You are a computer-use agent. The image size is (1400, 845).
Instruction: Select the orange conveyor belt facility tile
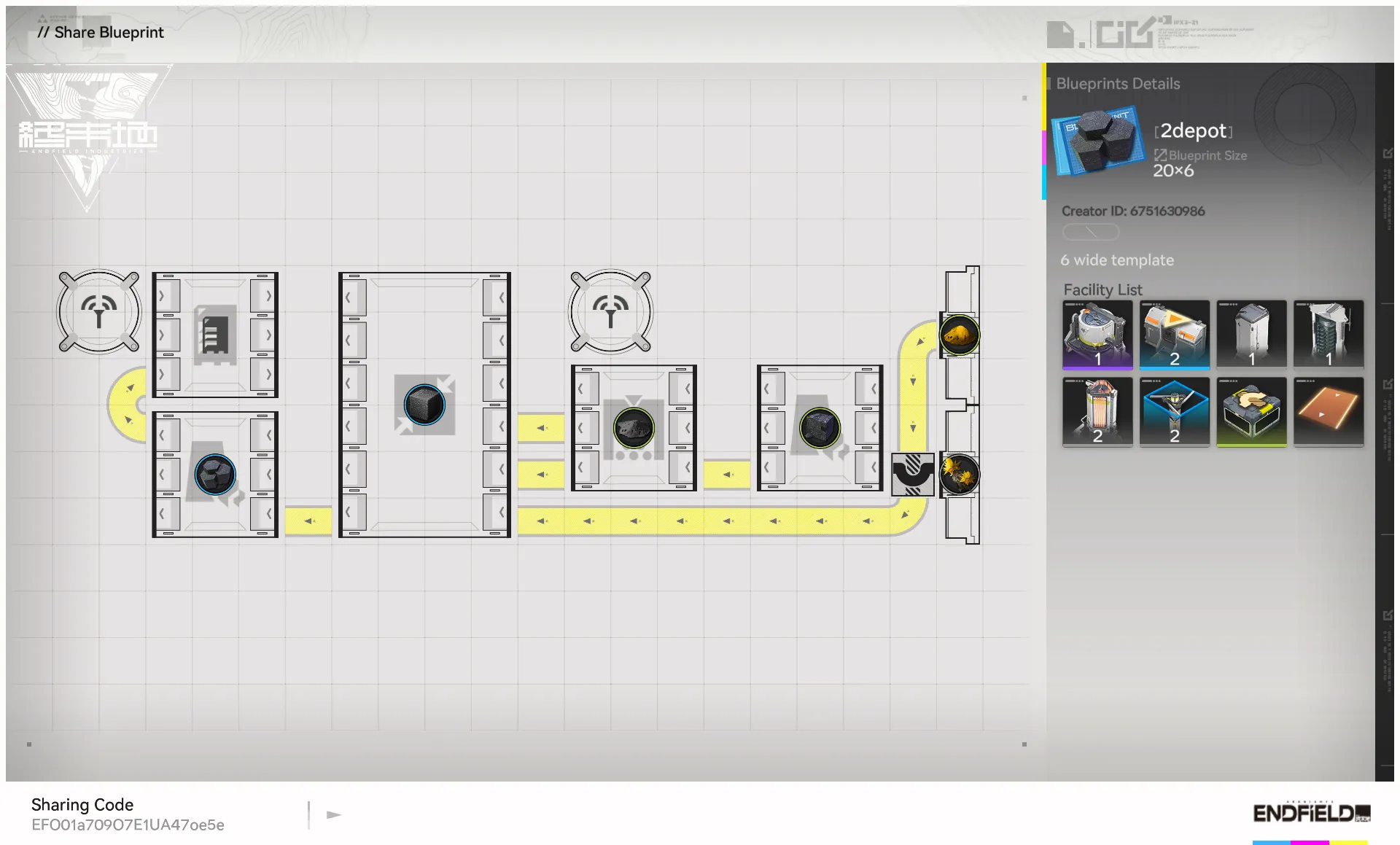pos(1328,411)
